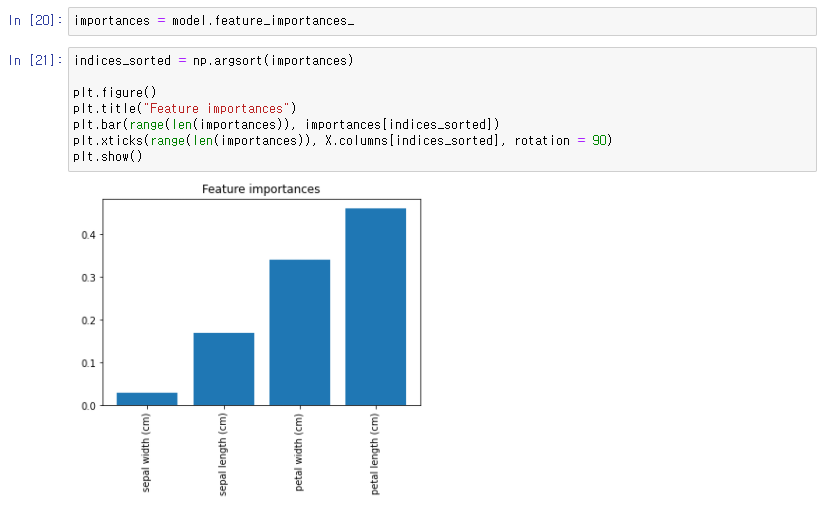Viewport: 826px width, 509px height.
Task: Click the petal length (cm) bar
Action: pos(376,307)
